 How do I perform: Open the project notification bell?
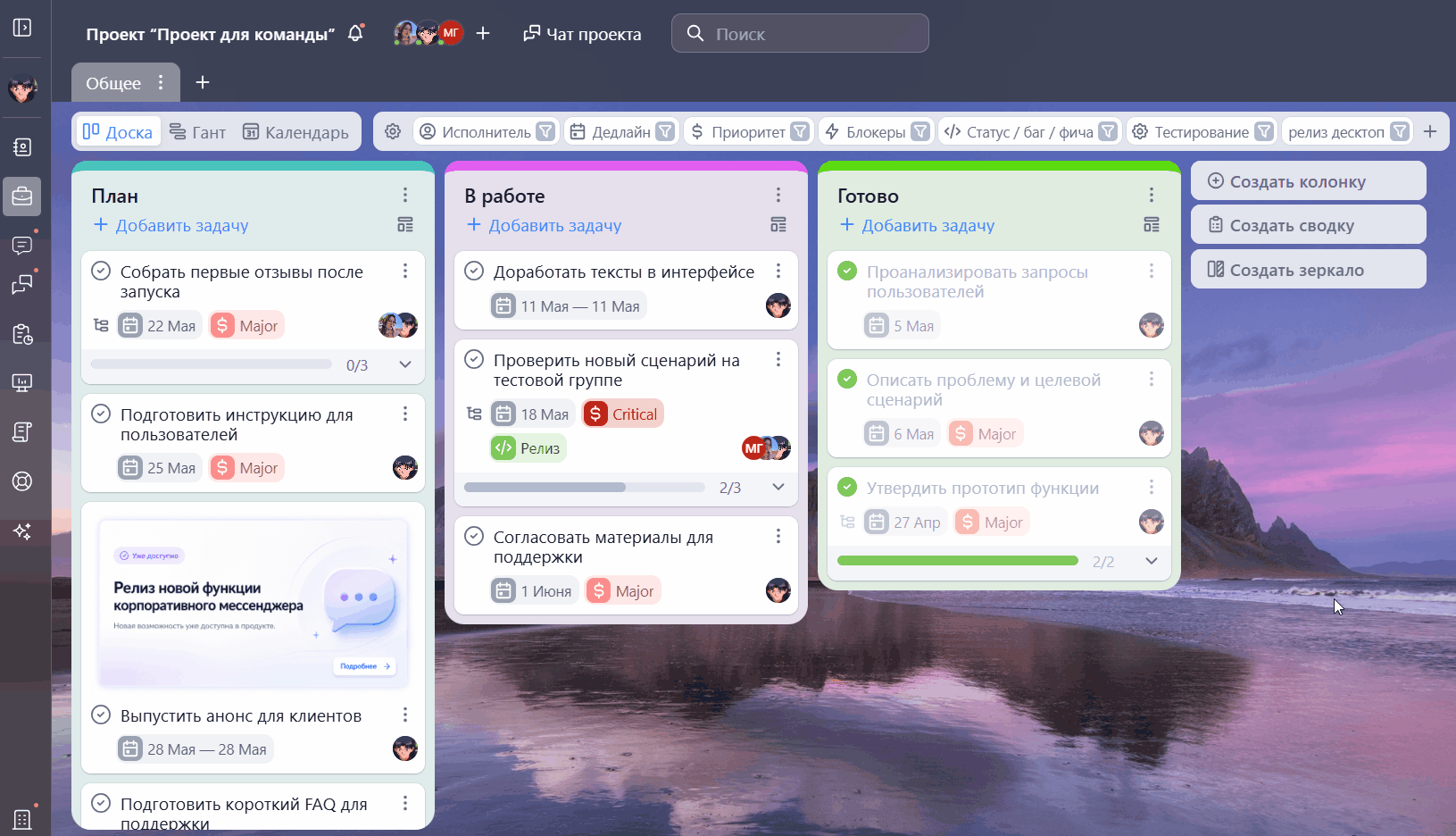[355, 34]
